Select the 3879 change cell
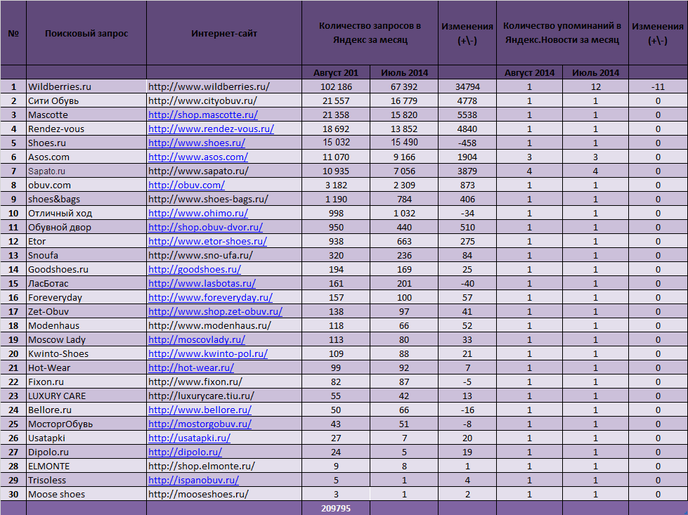The width and height of the screenshot is (688, 515). (467, 171)
